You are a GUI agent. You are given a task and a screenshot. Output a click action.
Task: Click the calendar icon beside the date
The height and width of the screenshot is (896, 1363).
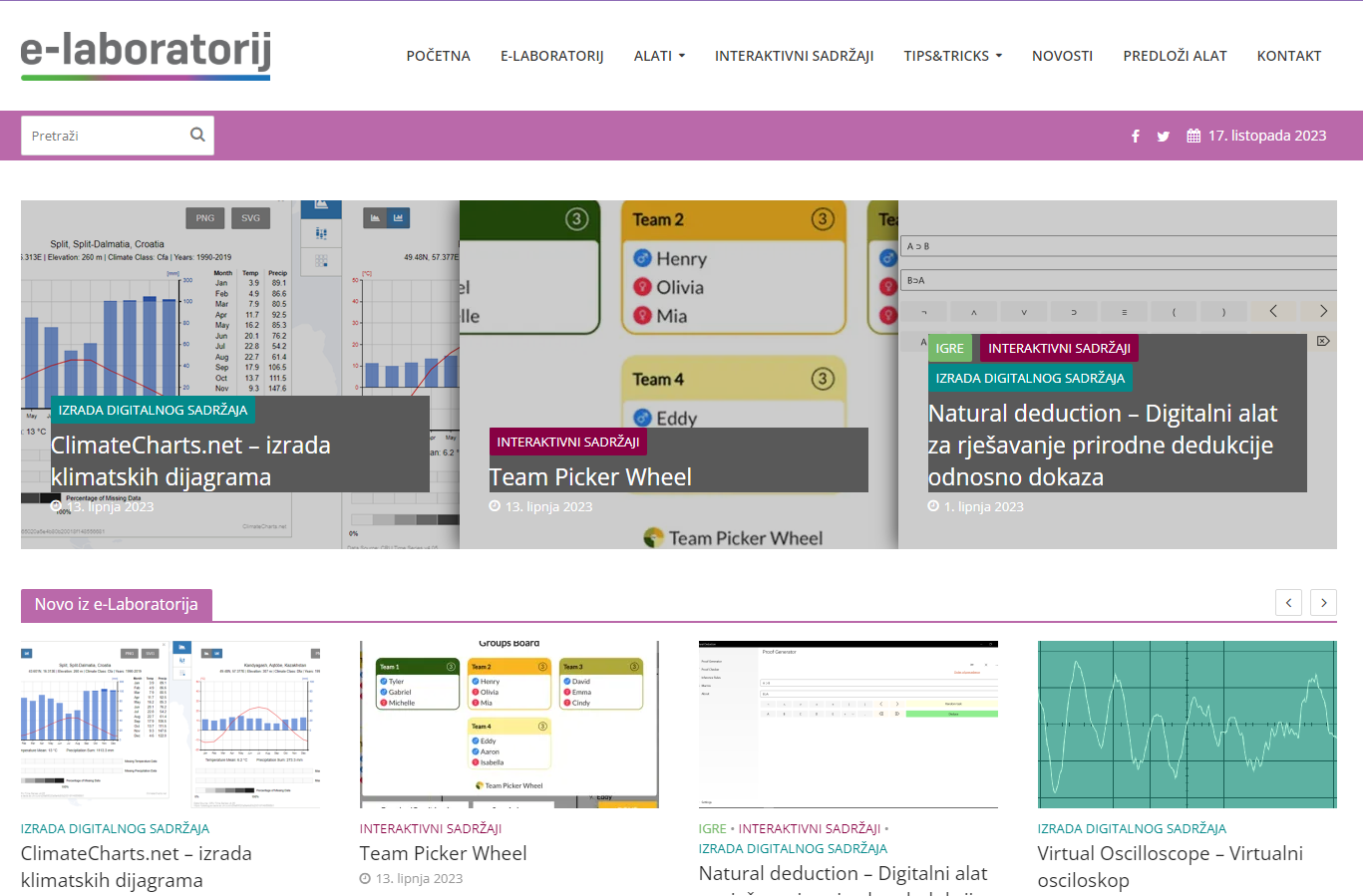click(x=1193, y=136)
